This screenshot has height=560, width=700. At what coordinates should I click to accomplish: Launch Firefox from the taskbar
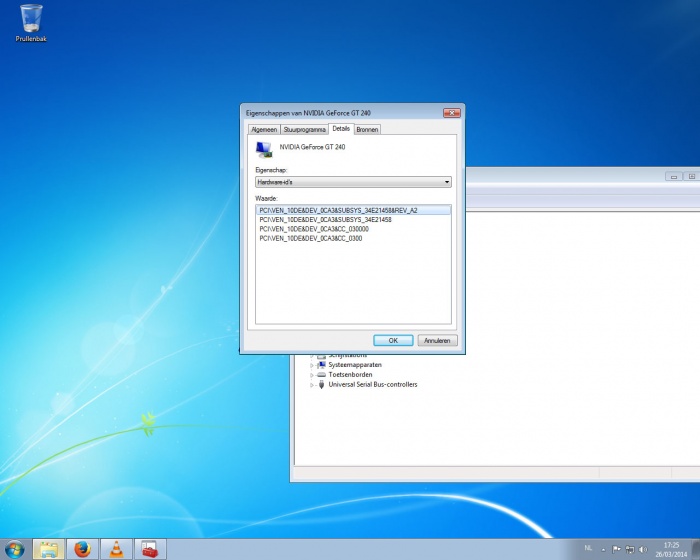(x=83, y=549)
